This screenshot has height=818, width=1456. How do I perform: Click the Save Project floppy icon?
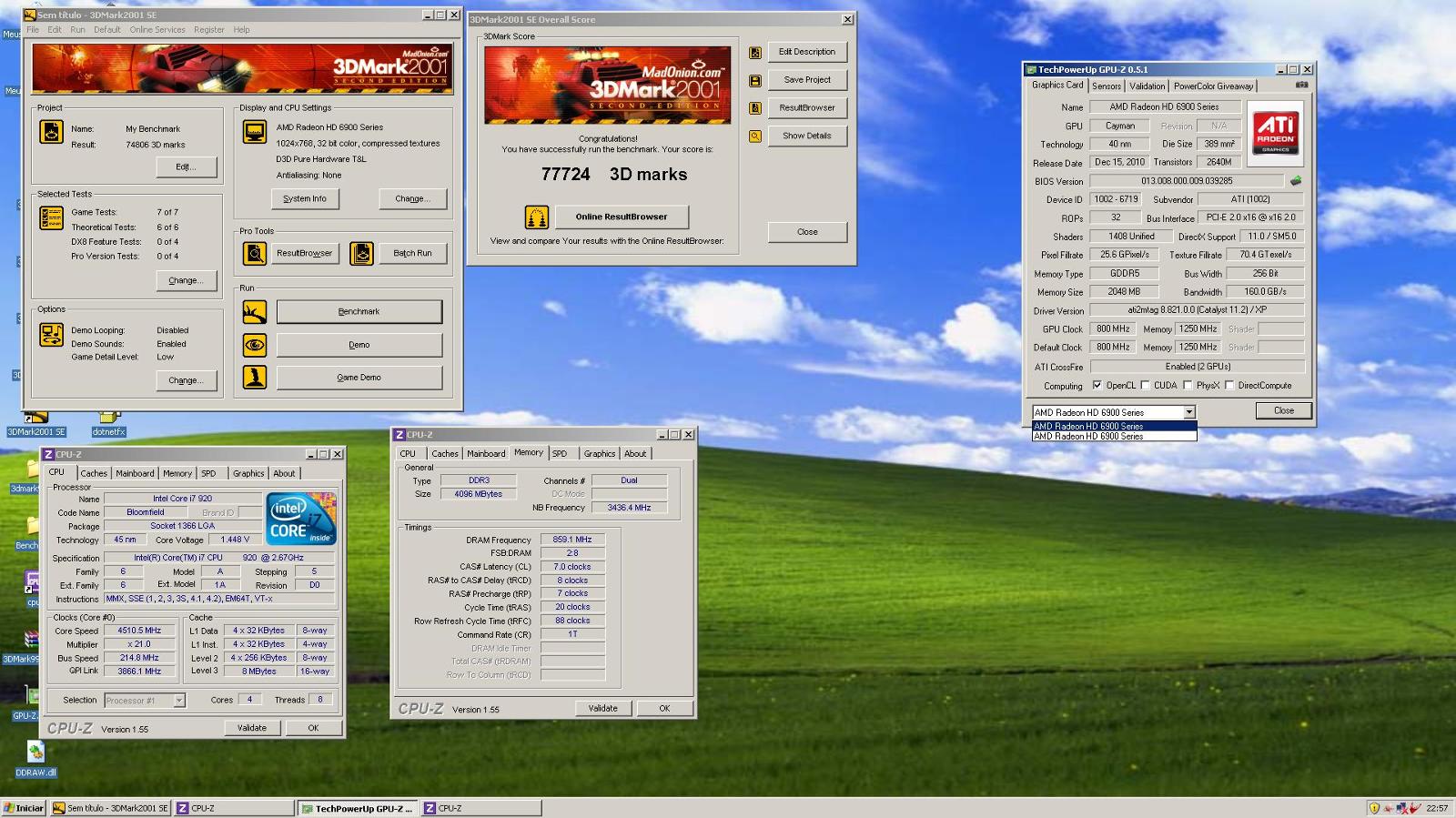755,80
